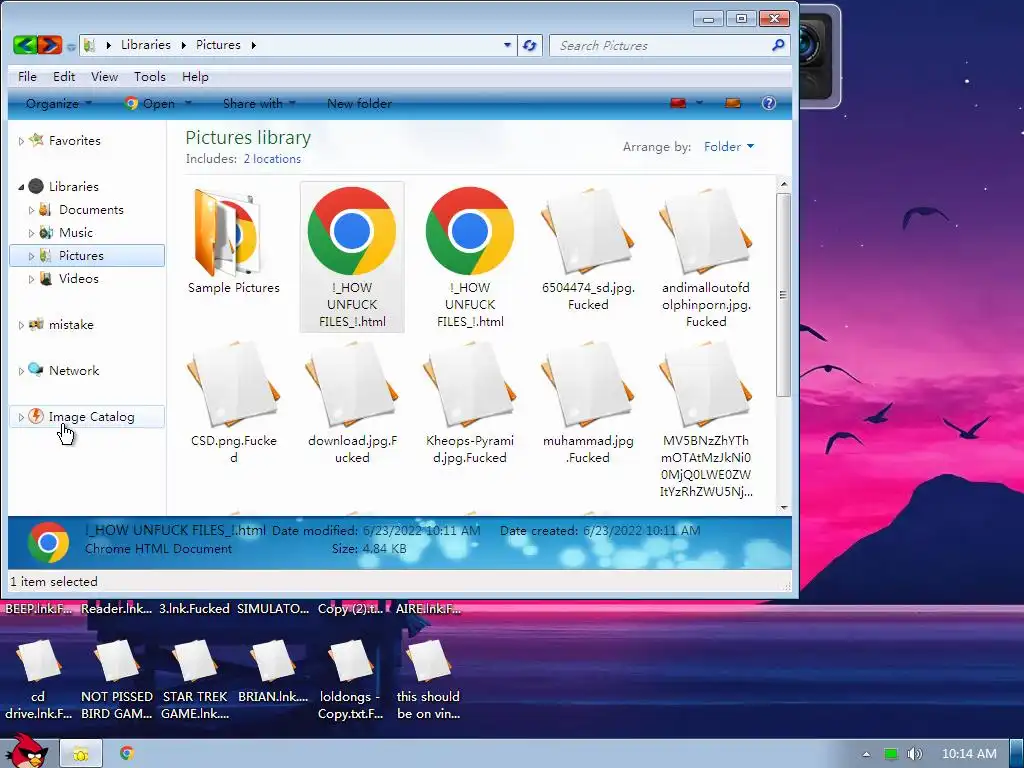Toggle the orange preview pane icon
The image size is (1024, 768).
click(x=733, y=103)
